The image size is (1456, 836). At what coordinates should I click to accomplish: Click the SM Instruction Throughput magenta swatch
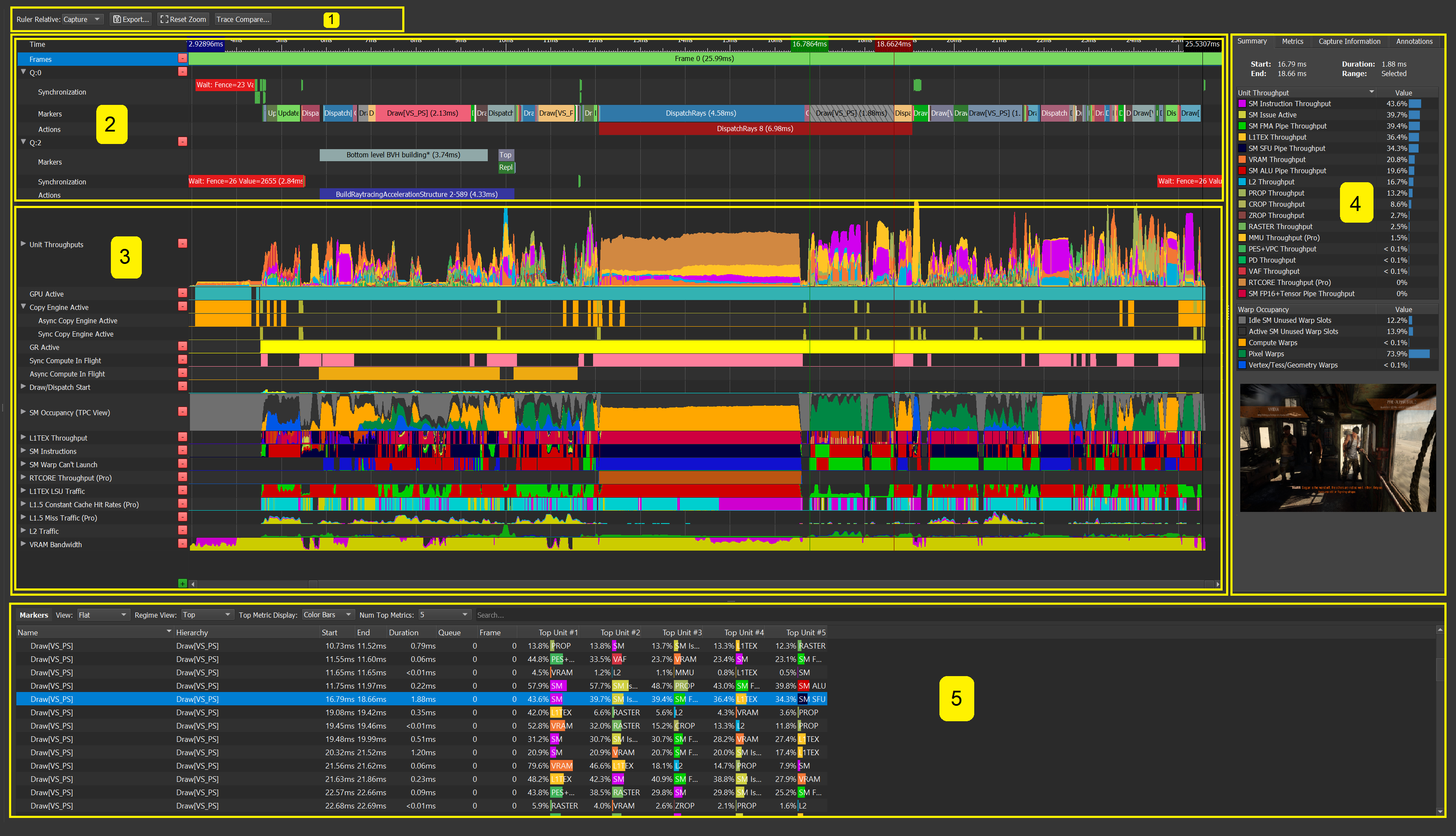1242,103
